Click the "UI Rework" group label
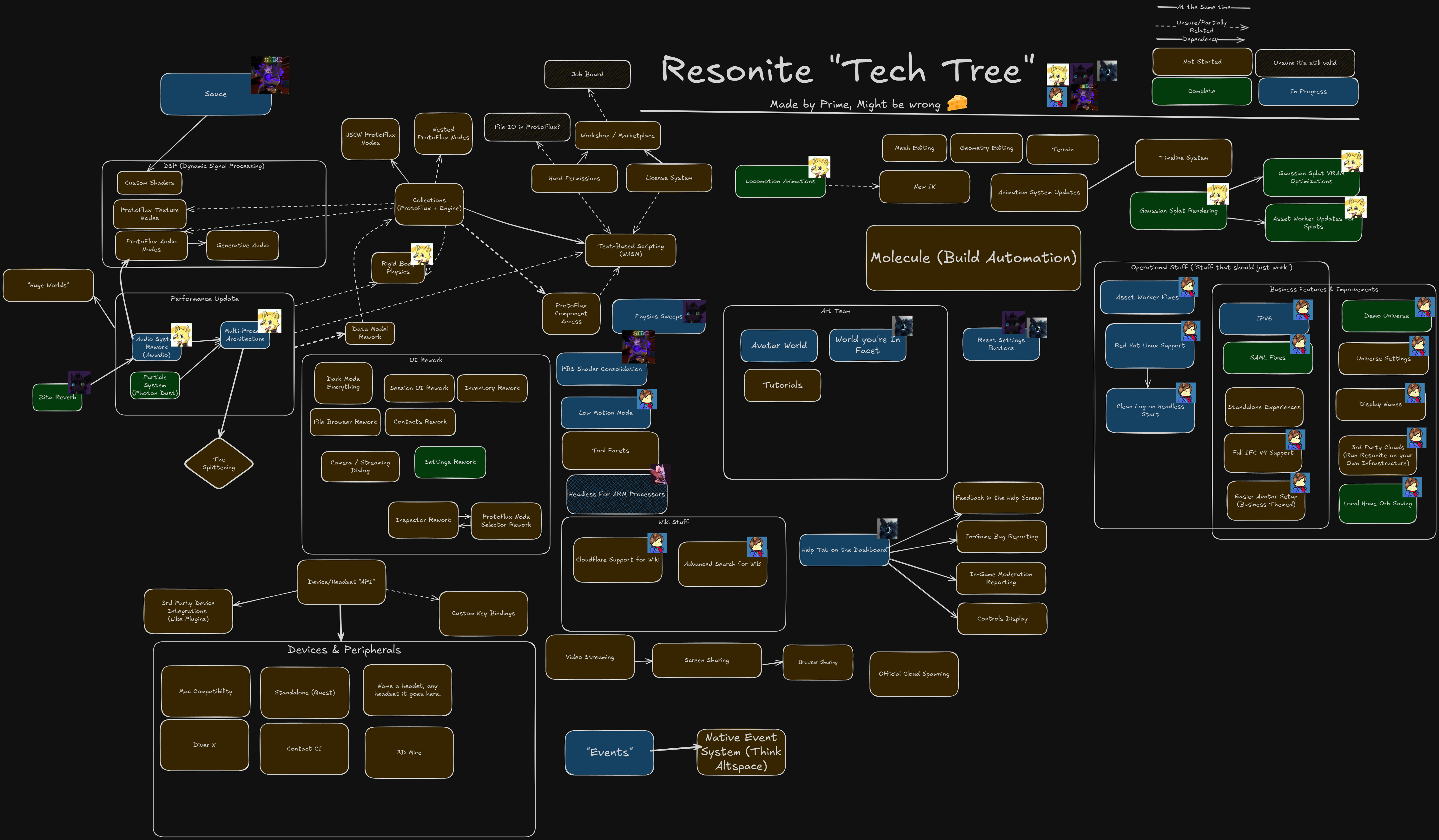Viewport: 1439px width, 840px height. 426,360
